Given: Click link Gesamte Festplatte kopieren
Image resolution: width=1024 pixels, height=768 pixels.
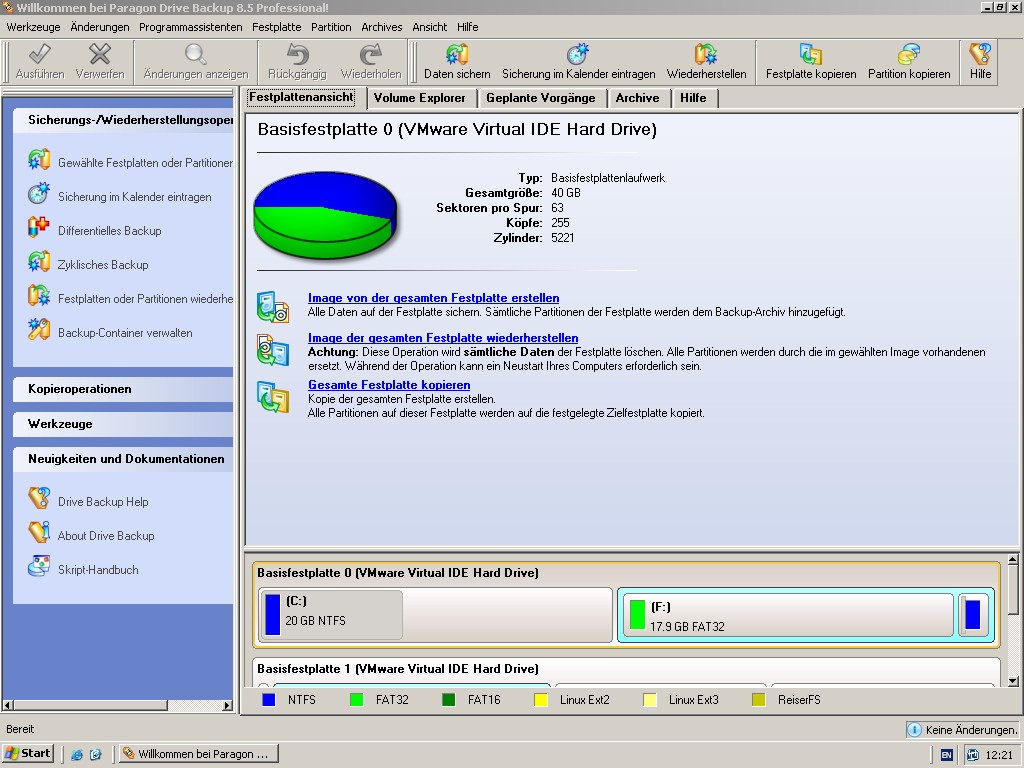Looking at the screenshot, I should tap(389, 385).
